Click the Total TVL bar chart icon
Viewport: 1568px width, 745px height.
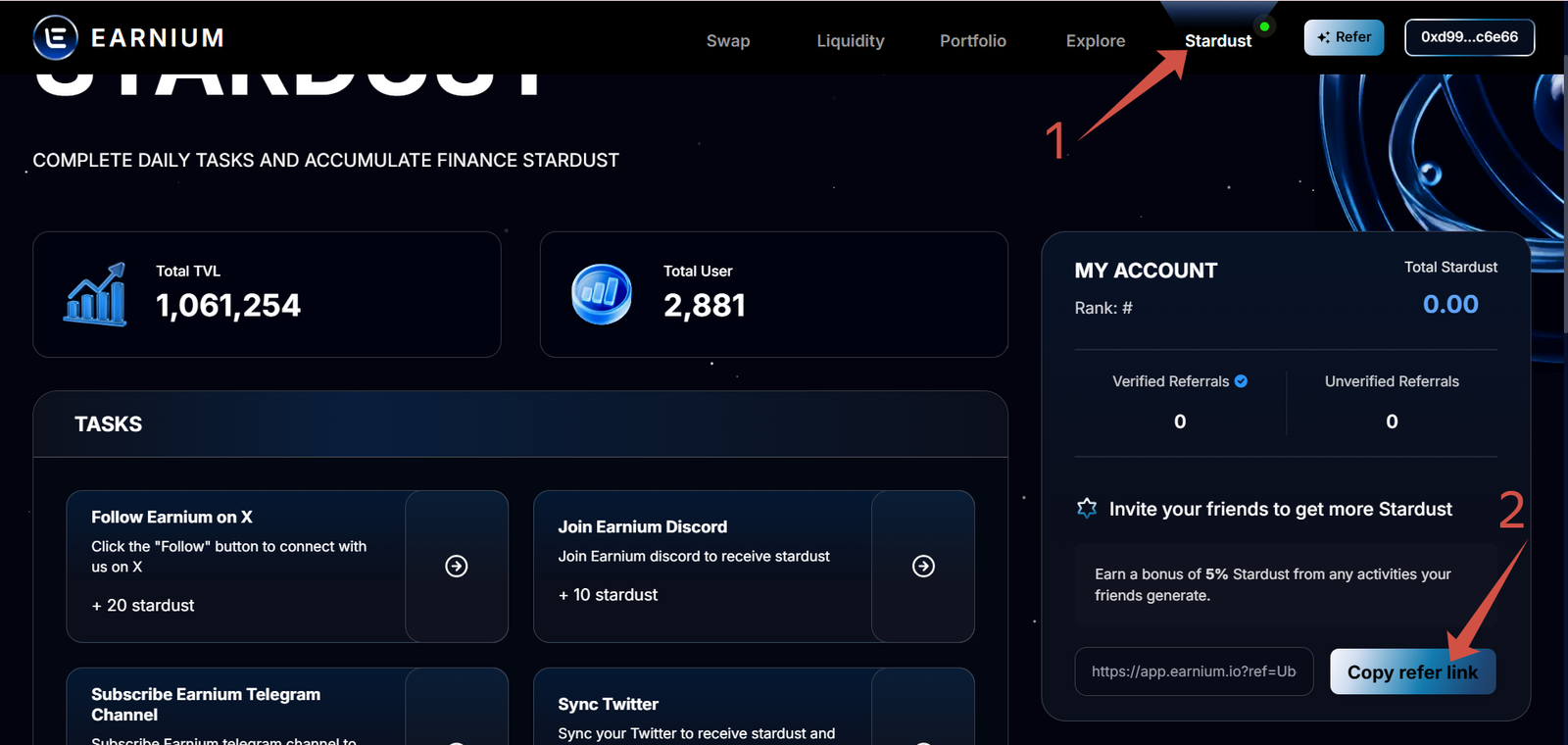[x=95, y=295]
